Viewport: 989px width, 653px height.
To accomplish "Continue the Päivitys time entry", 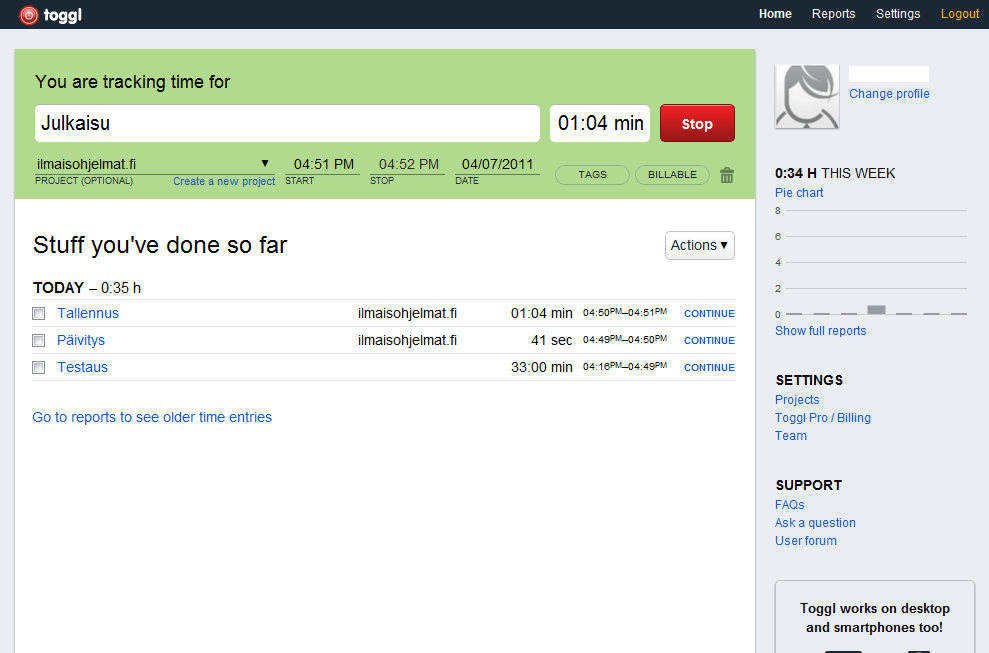I will 710,341.
